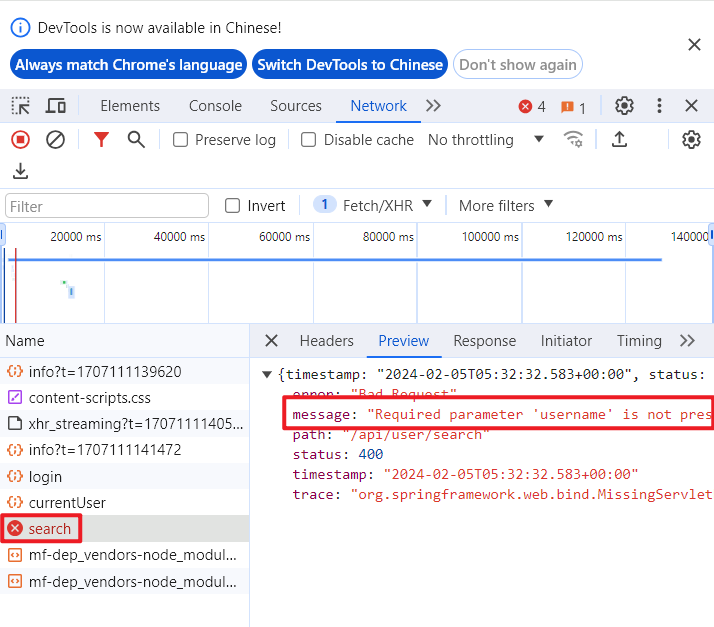The height and width of the screenshot is (627, 714).
Task: Open the Headers tab of request
Action: tap(326, 341)
